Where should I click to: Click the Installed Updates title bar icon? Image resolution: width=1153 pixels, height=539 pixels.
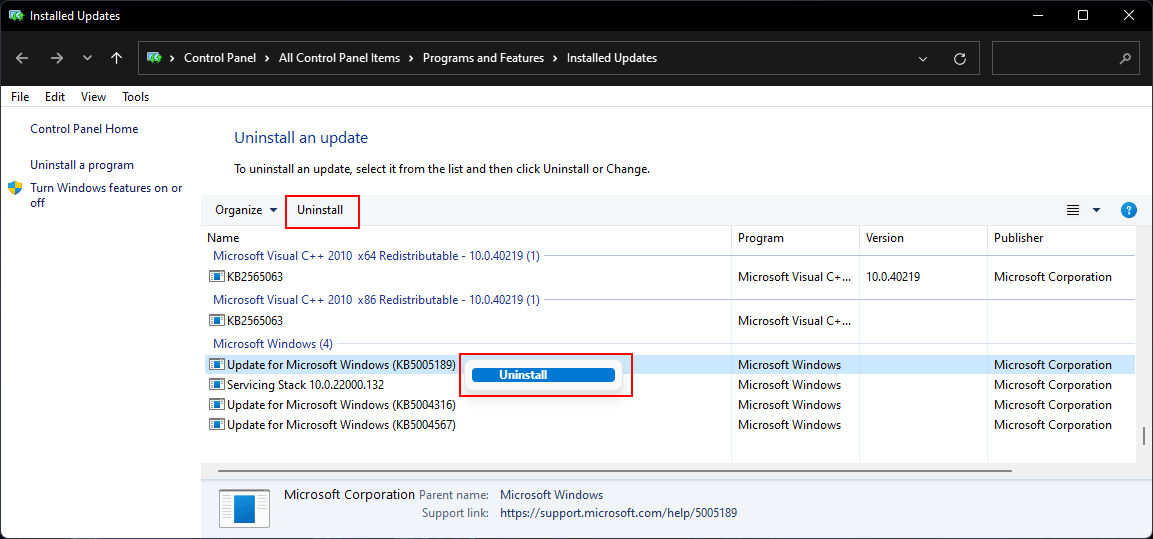coord(16,15)
